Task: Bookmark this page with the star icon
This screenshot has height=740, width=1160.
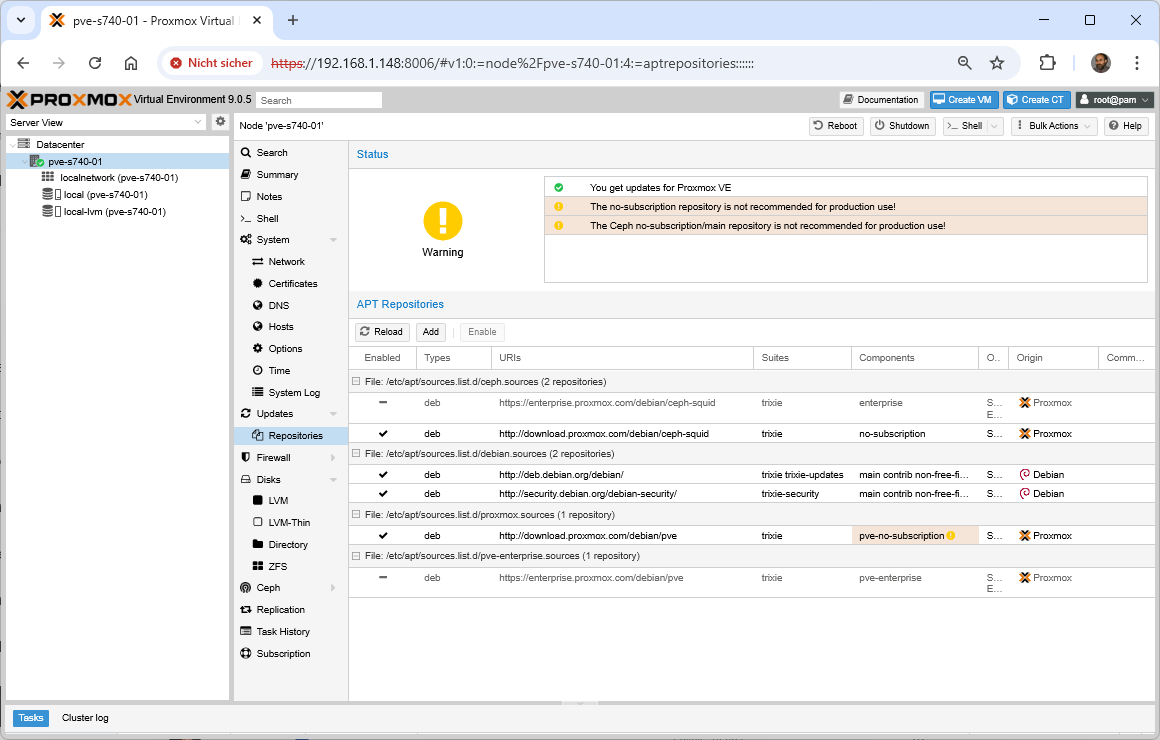Action: click(997, 63)
